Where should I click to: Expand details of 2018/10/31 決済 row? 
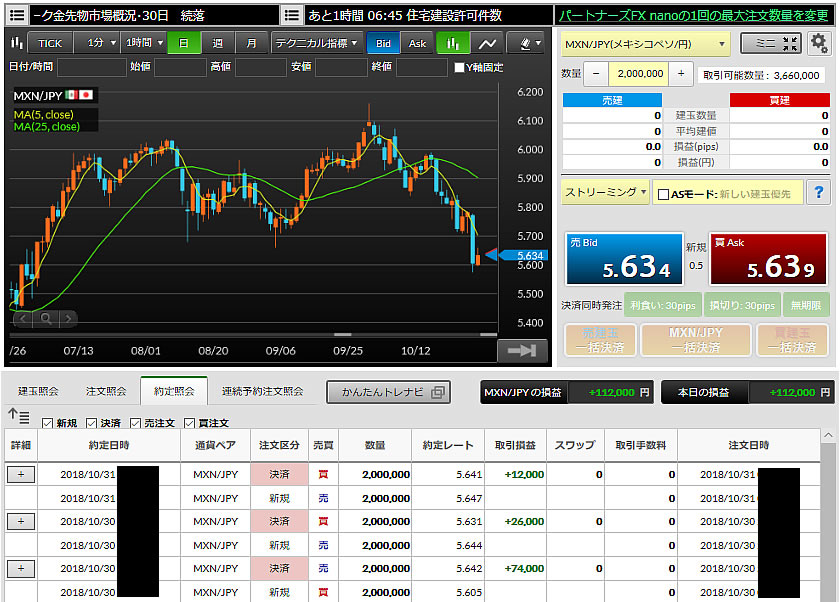(21, 474)
